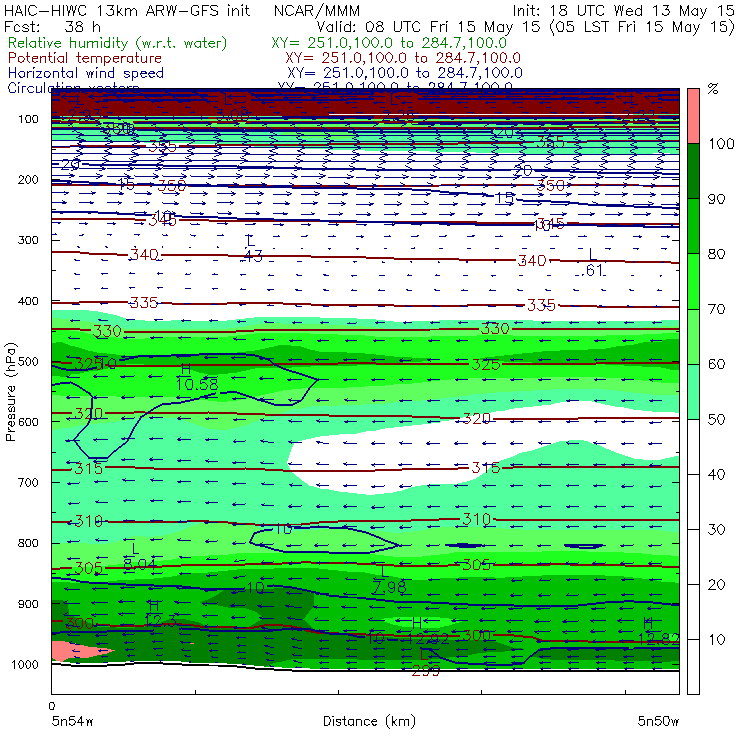The width and height of the screenshot is (740, 740).
Task: Click the '500' pressure axis tick label
Action: click(x=28, y=361)
